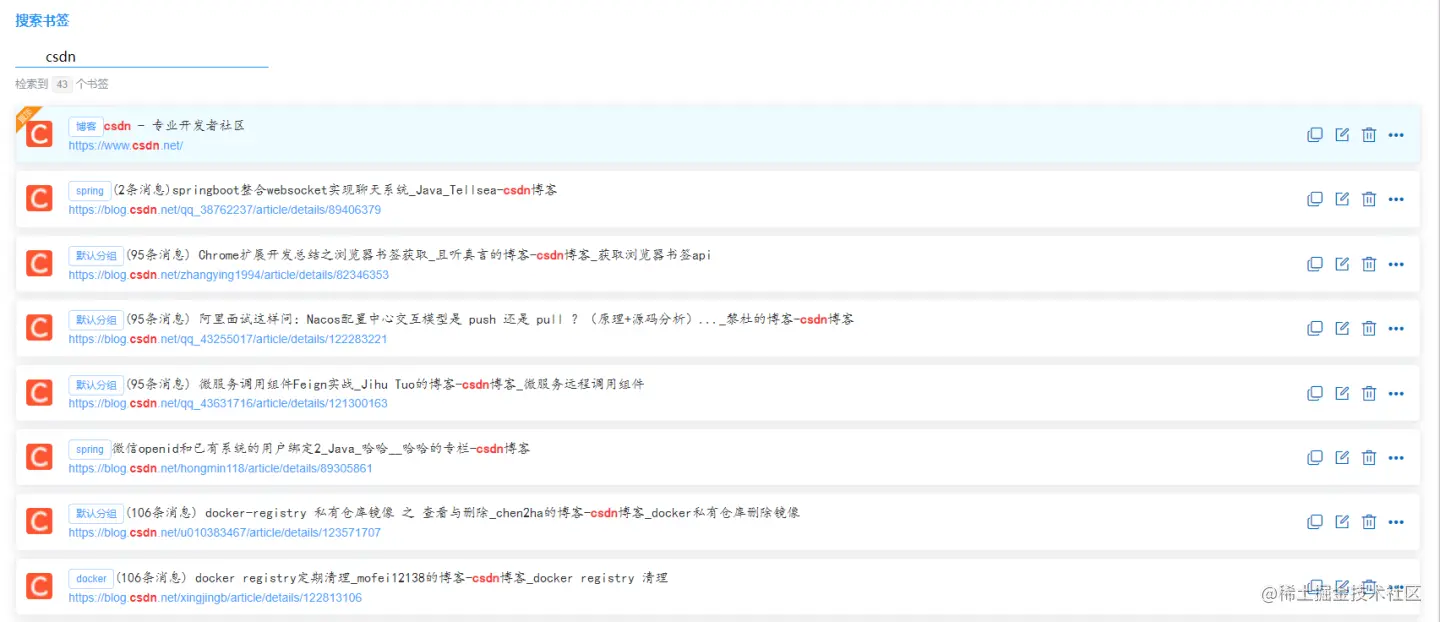Delete the Nacos配置中心 bookmark
1440x622 pixels.
1369,328
